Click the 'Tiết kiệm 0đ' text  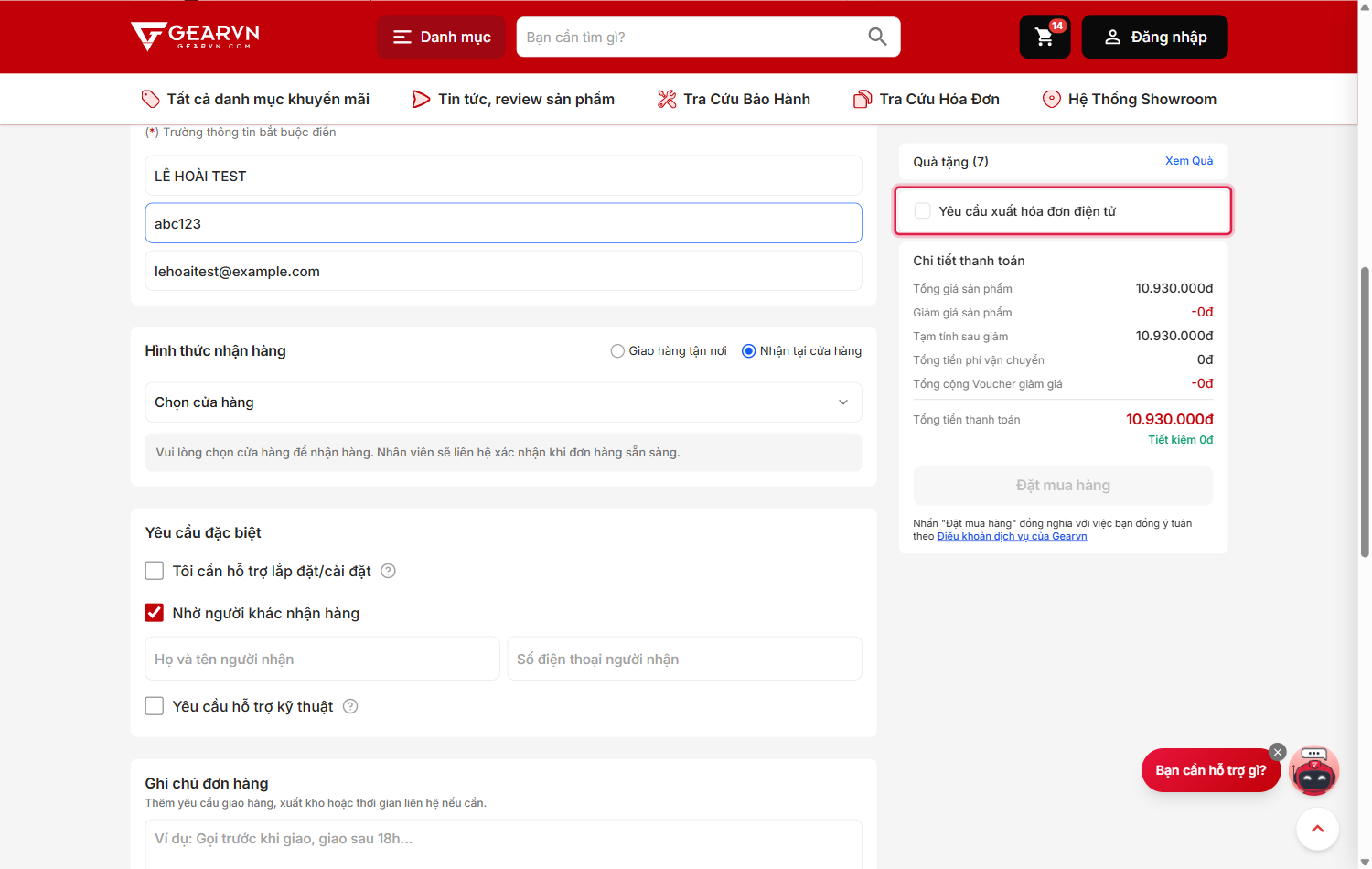coord(1181,440)
